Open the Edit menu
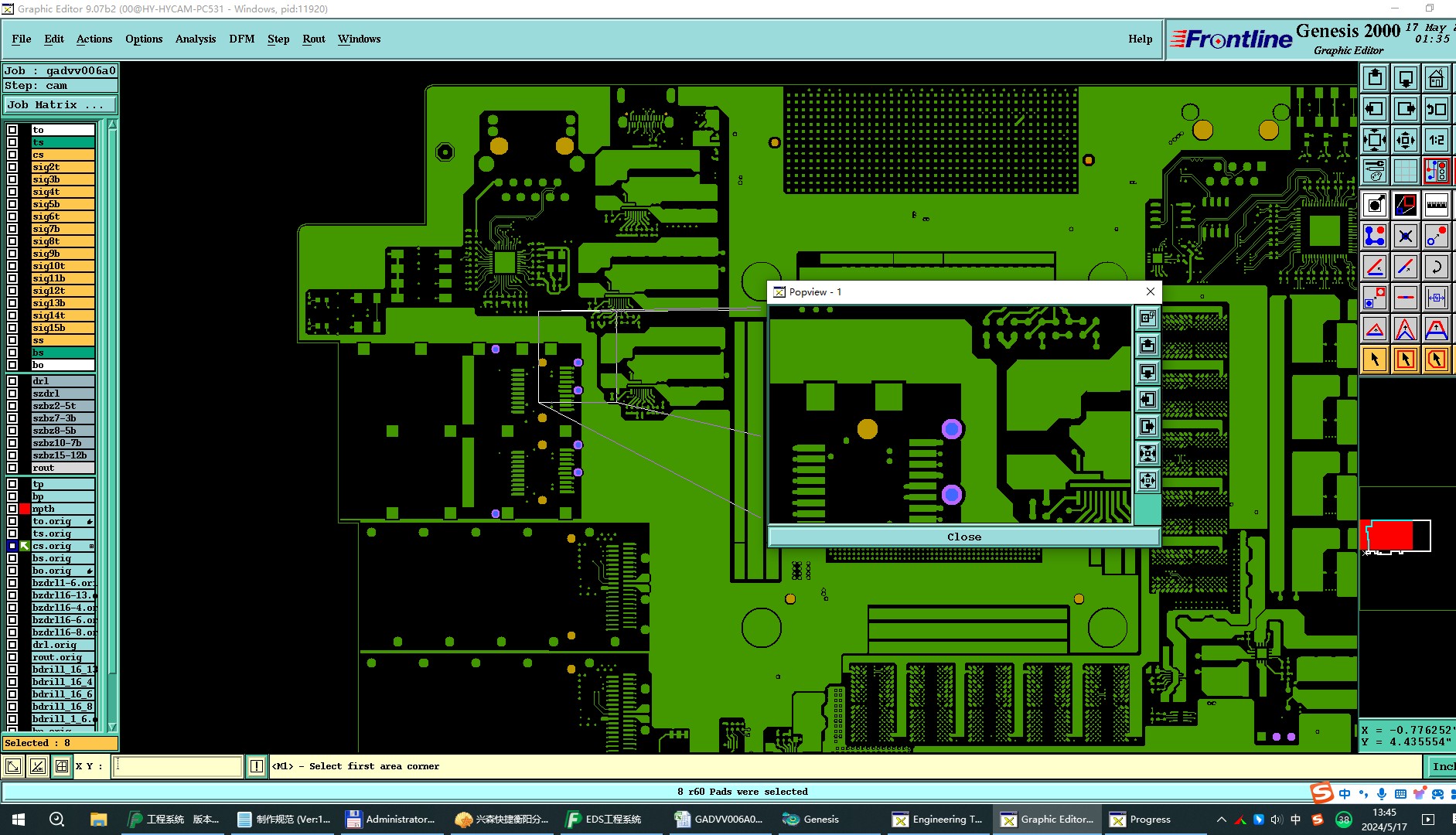 tap(54, 39)
